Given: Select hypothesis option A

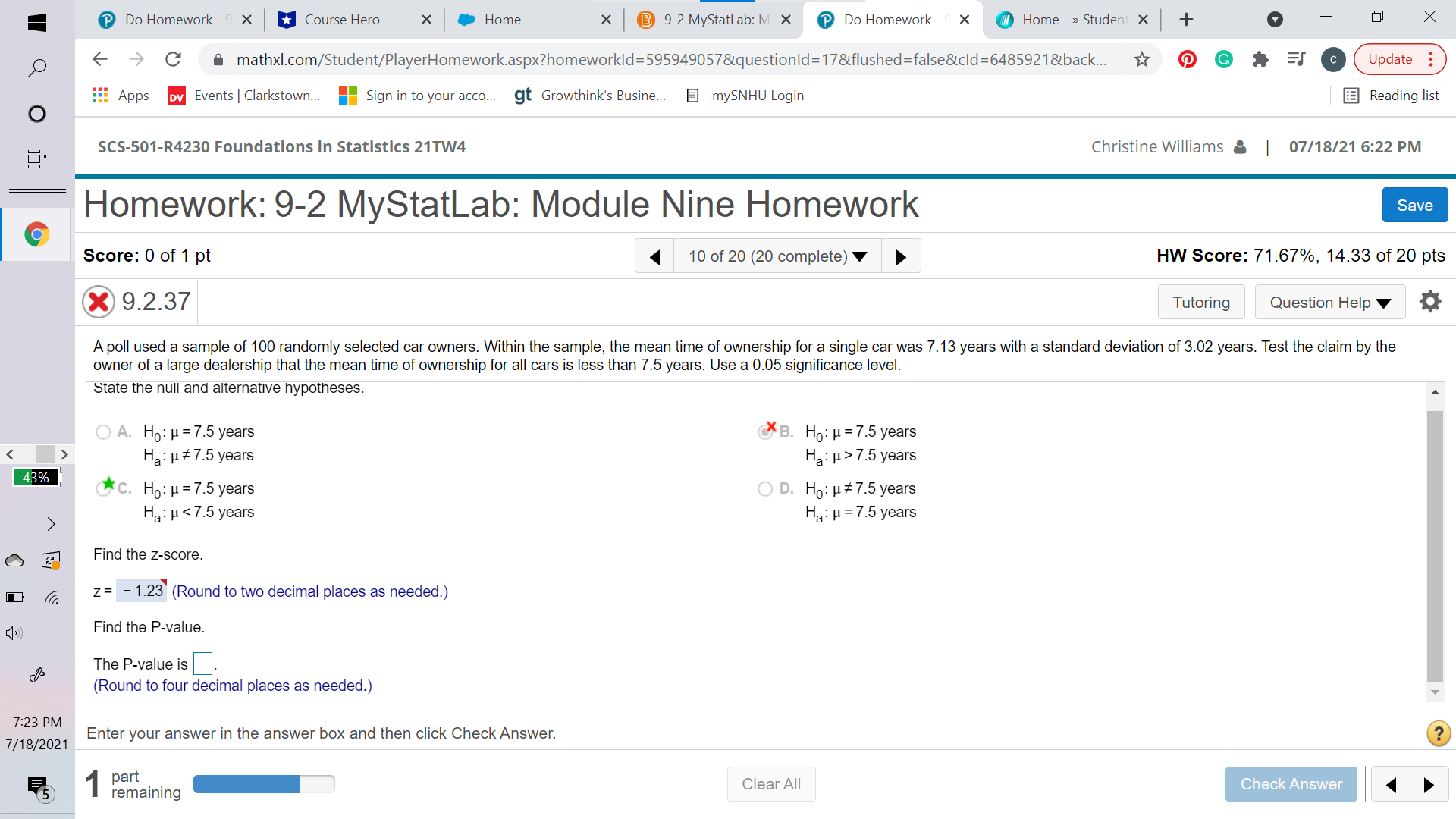Looking at the screenshot, I should [103, 431].
